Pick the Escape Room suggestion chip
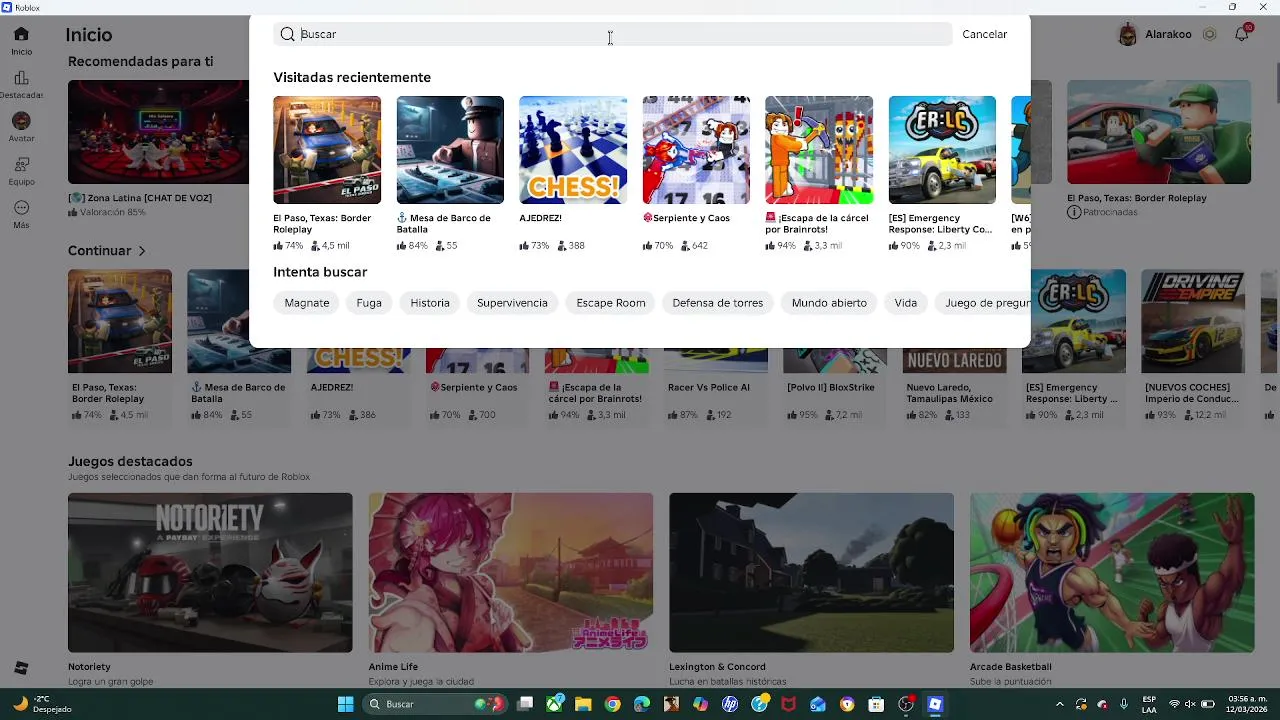Image resolution: width=1280 pixels, height=720 pixels. tap(610, 303)
